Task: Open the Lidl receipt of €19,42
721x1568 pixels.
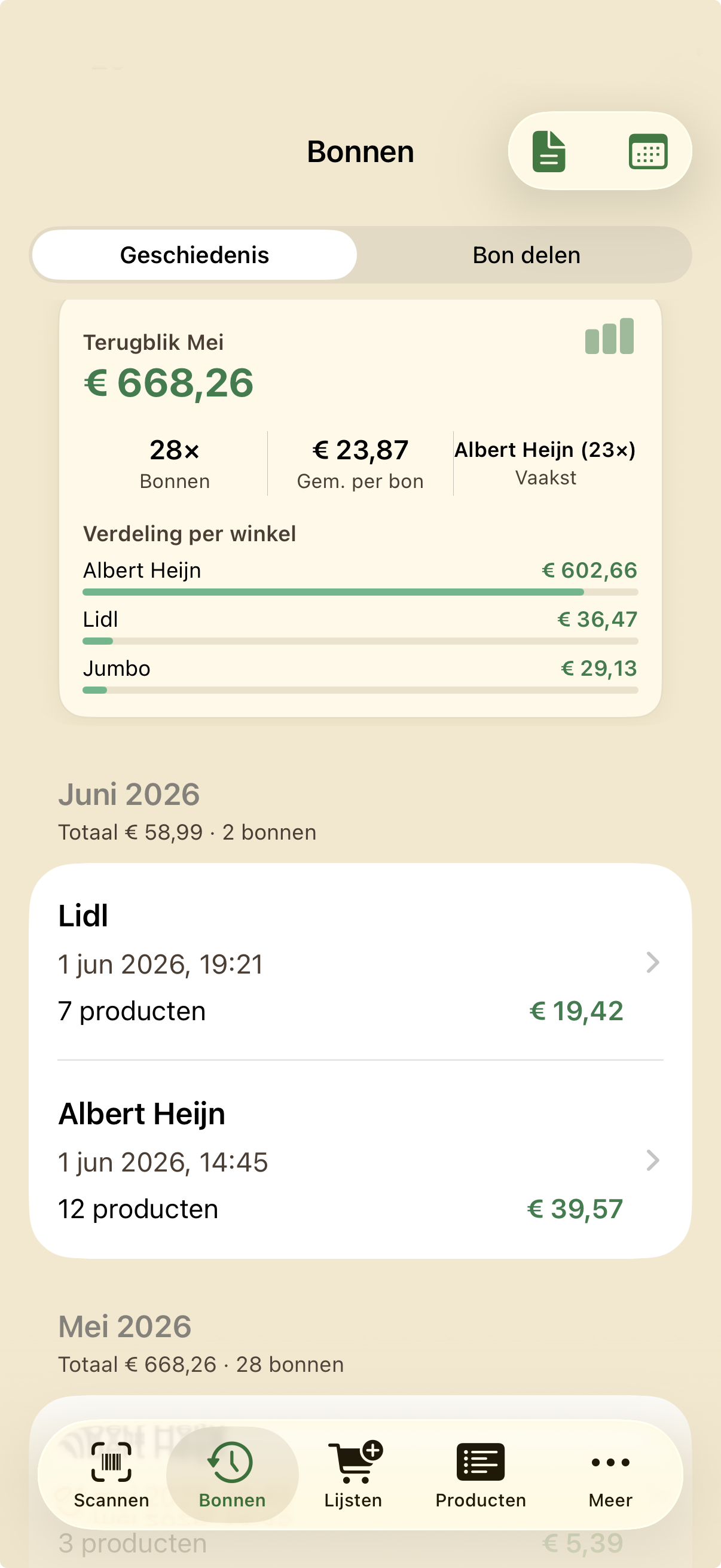Action: point(360,962)
